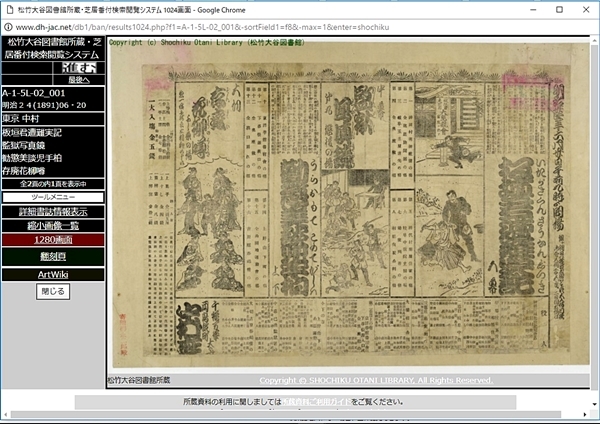Open the 翻刻Ⅱ transcription page
This screenshot has width=600, height=424.
(52, 257)
